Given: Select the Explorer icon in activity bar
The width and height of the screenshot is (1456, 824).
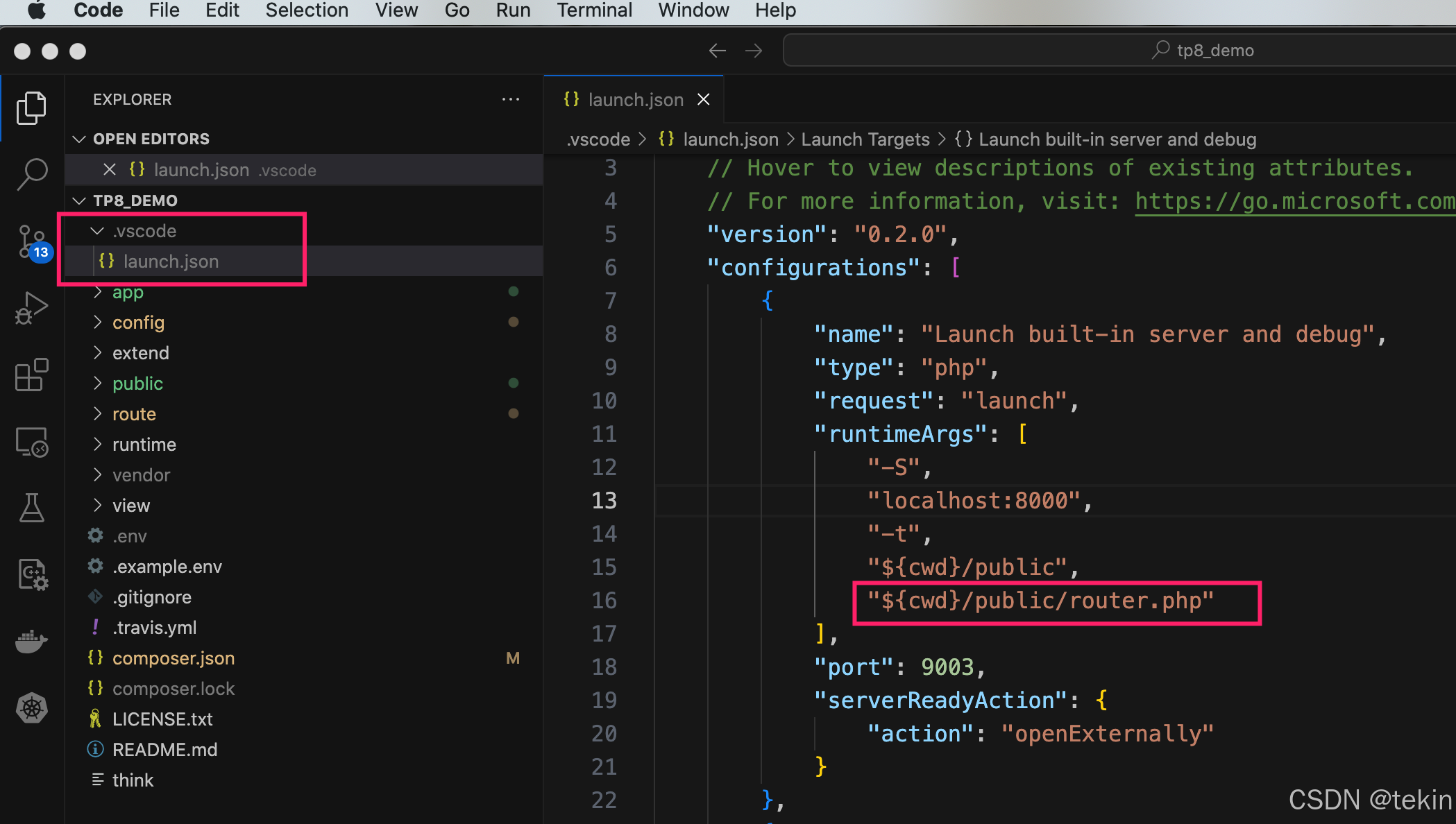Looking at the screenshot, I should click(28, 106).
